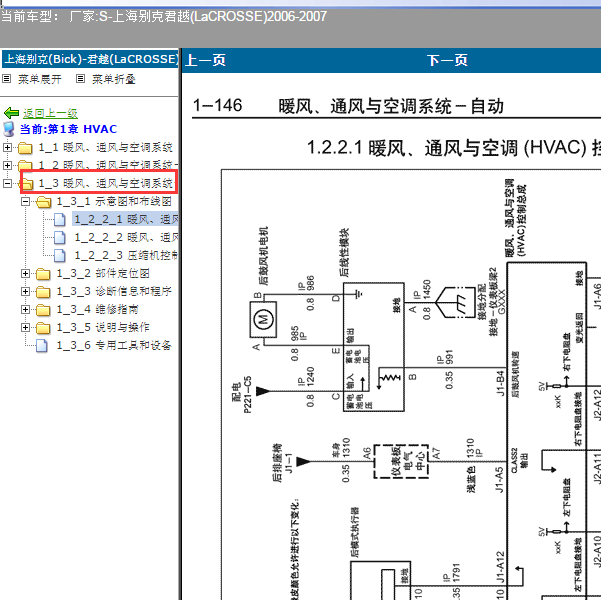
Task: Open page 1_2_2_2 暖风 in tree
Action: tap(126, 238)
